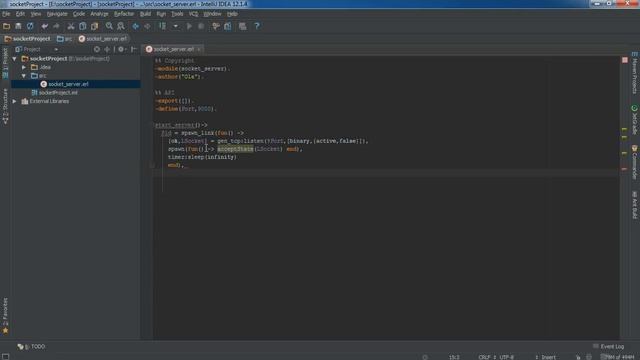Open the run configuration dropdown
Screen dimensions: 640x360
(x=176, y=26)
